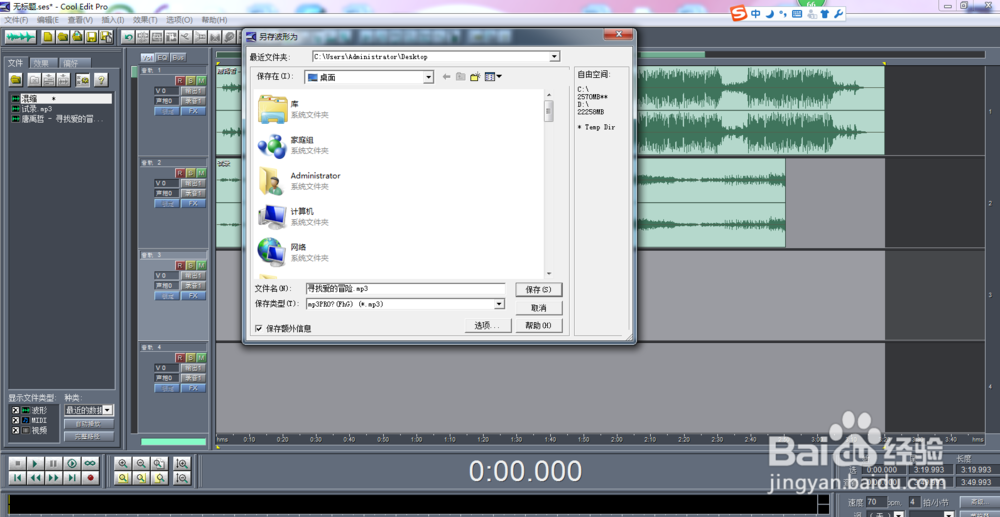Click the stop playback button

point(18,463)
